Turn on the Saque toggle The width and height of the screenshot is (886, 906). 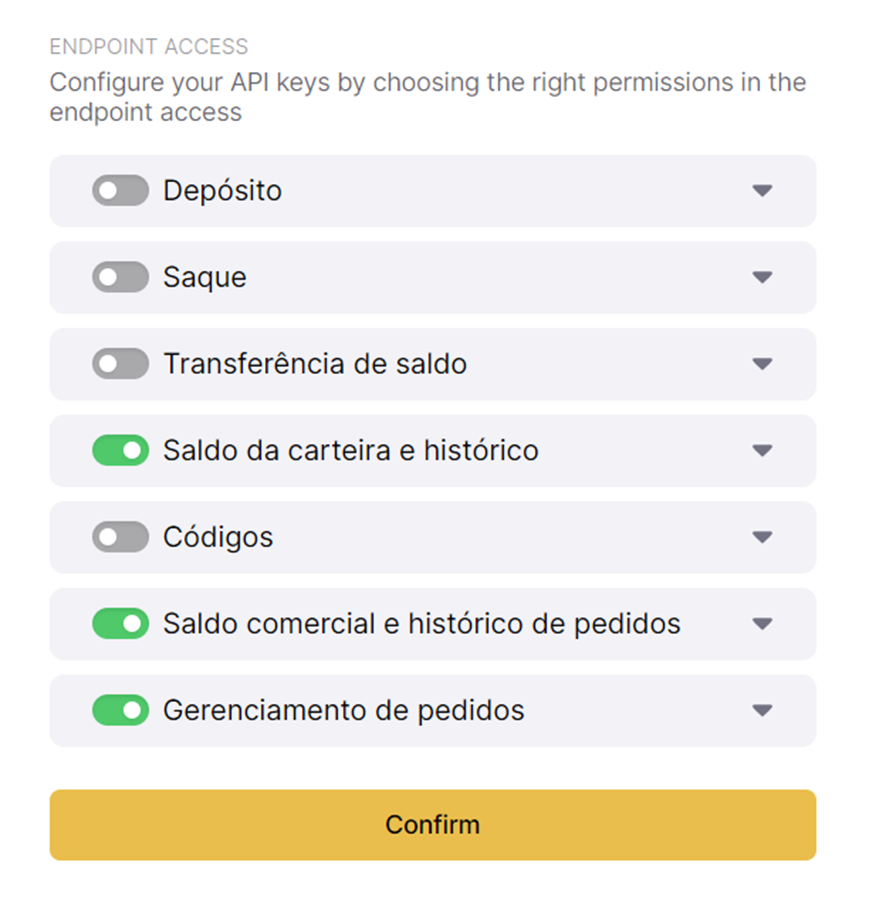120,277
